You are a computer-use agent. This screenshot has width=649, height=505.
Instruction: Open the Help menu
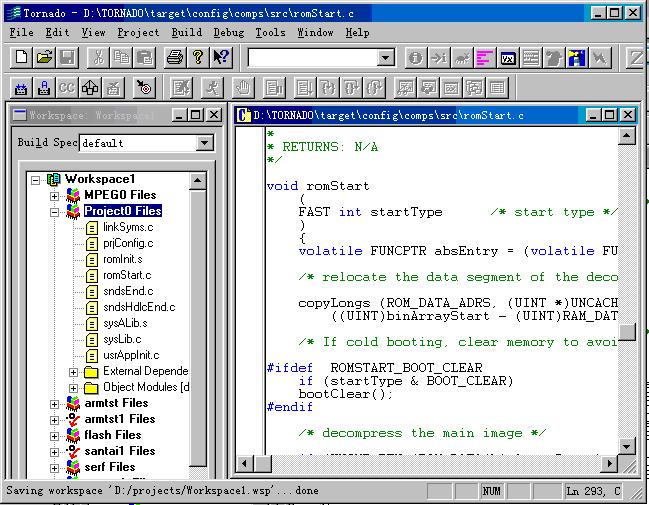(x=357, y=32)
